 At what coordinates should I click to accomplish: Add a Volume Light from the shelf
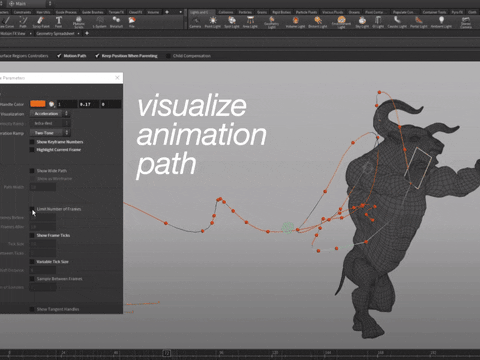pos(295,22)
